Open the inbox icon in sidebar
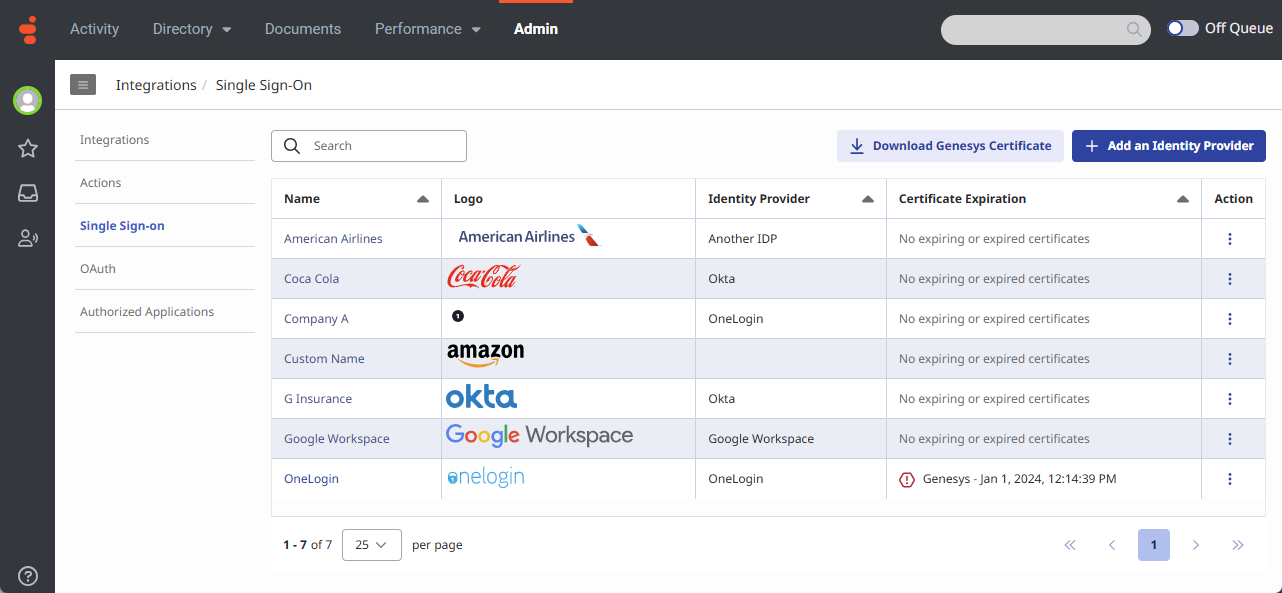This screenshot has height=593, width=1282. 28,194
